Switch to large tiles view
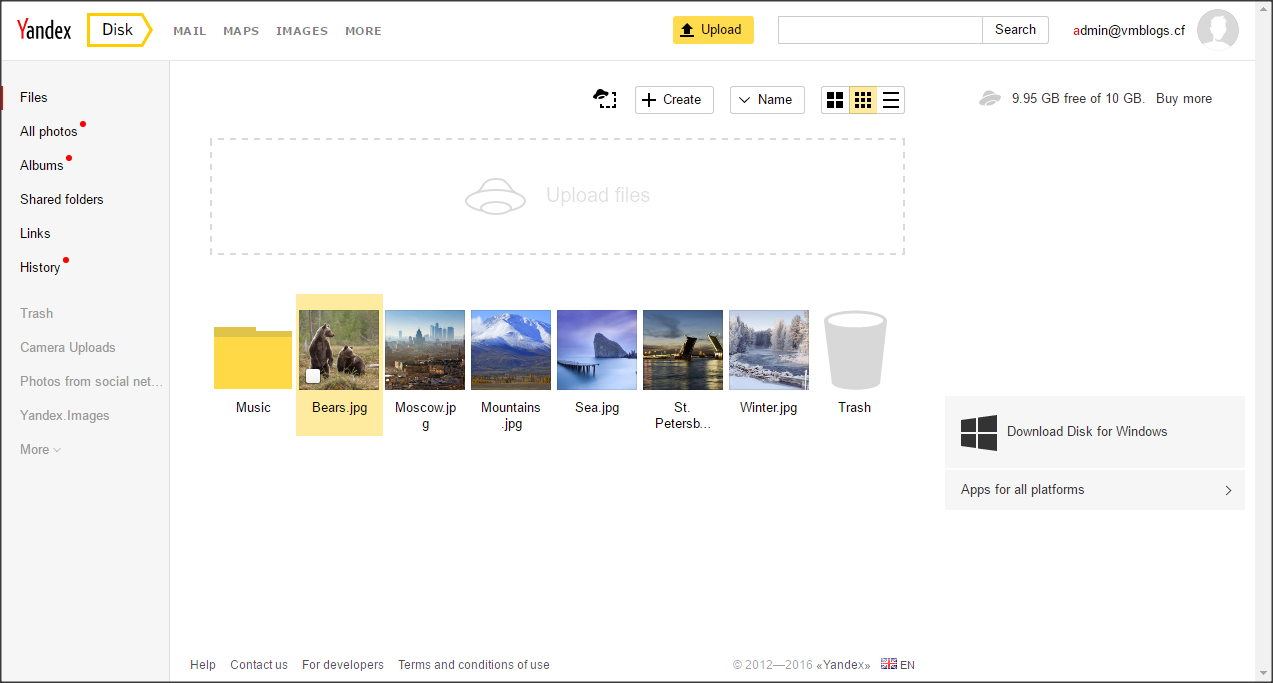This screenshot has height=683, width=1273. tap(835, 100)
